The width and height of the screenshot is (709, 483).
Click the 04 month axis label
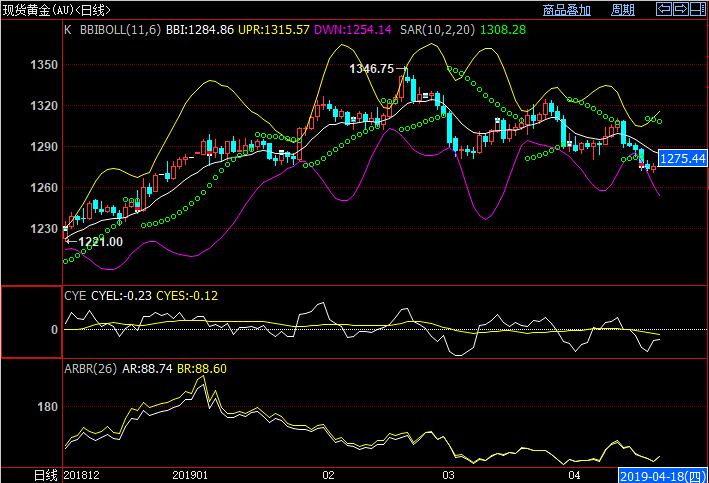pos(574,475)
